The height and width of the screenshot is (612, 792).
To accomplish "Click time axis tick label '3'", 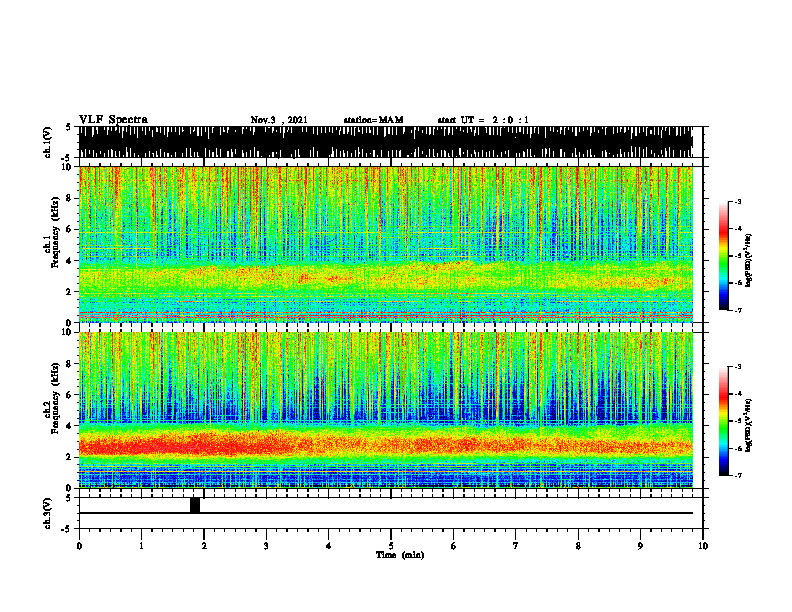I will pos(266,546).
